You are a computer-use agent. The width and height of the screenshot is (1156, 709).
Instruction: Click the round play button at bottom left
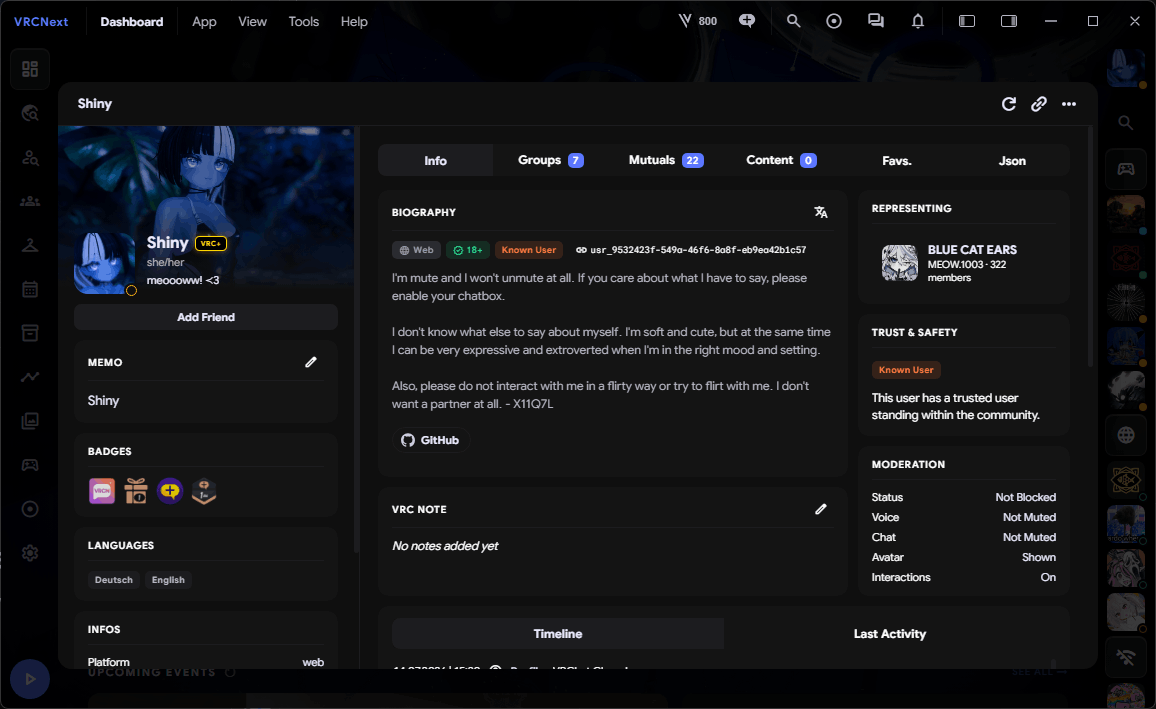point(30,679)
